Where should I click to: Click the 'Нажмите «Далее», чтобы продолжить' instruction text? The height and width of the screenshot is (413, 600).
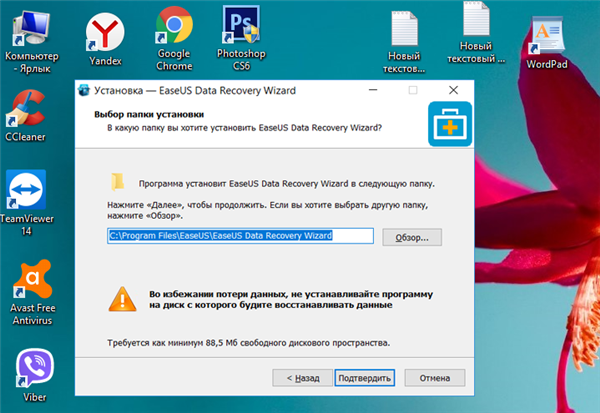click(267, 210)
